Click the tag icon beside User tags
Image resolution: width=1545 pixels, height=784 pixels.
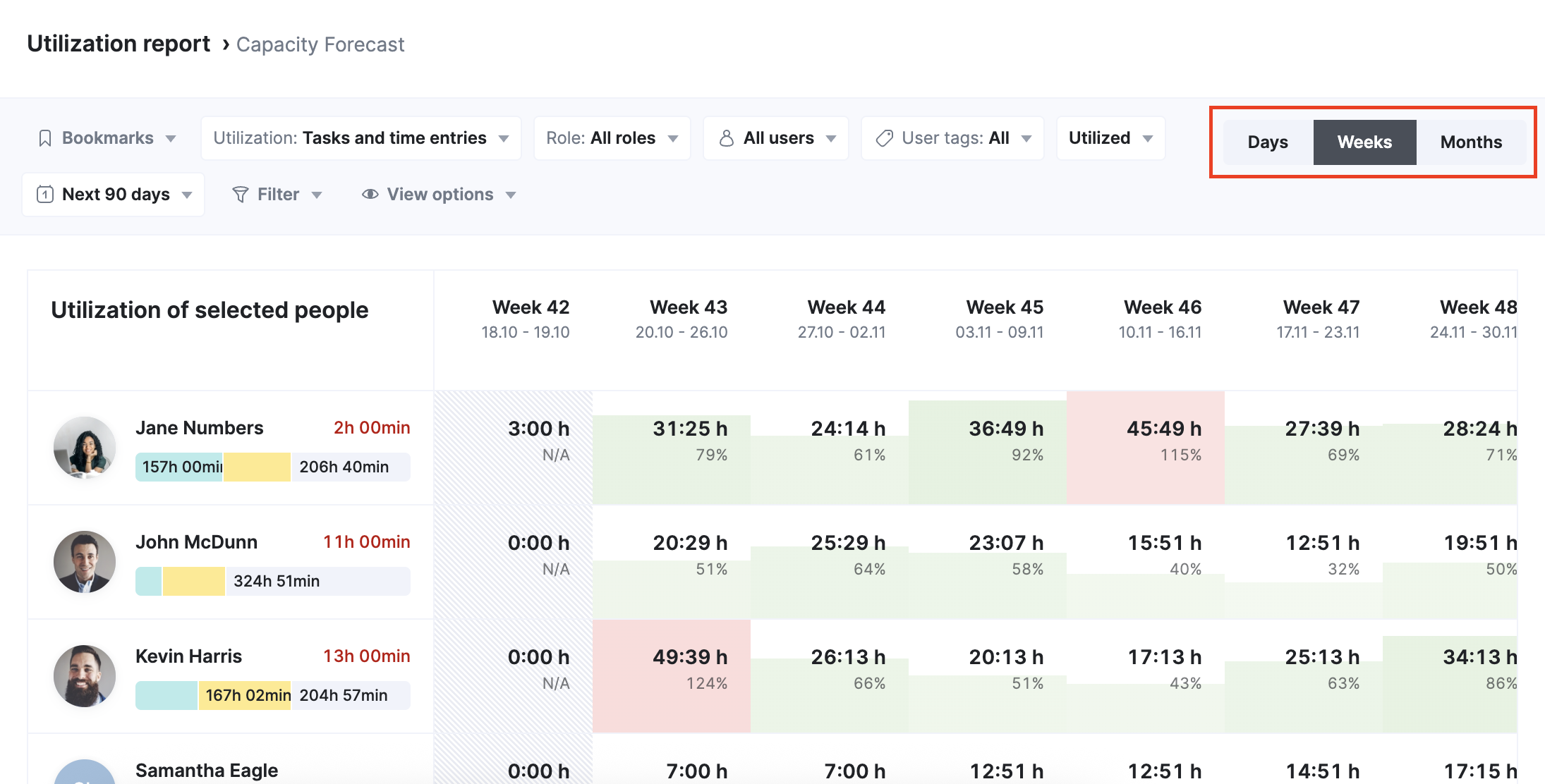884,138
